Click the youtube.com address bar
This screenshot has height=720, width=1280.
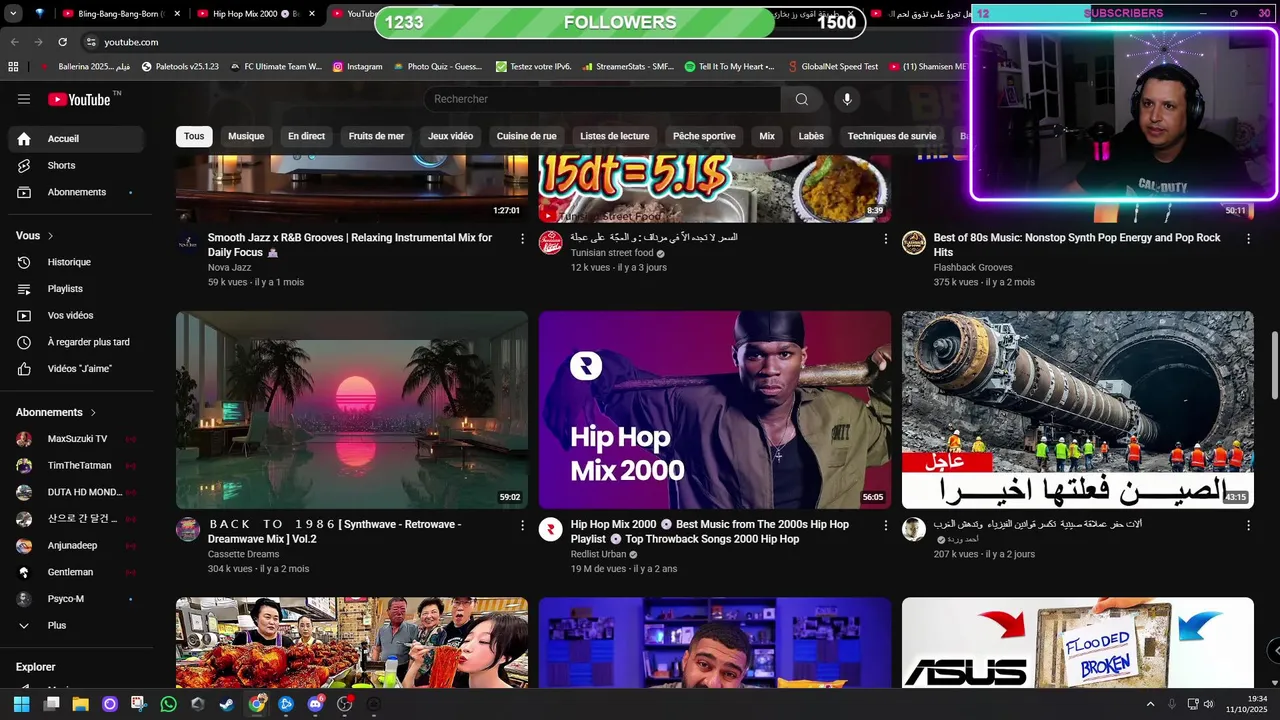click(x=131, y=42)
